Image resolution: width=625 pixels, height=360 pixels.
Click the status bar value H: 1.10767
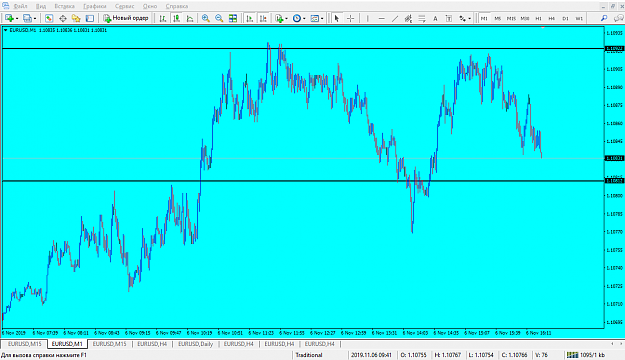point(448,355)
